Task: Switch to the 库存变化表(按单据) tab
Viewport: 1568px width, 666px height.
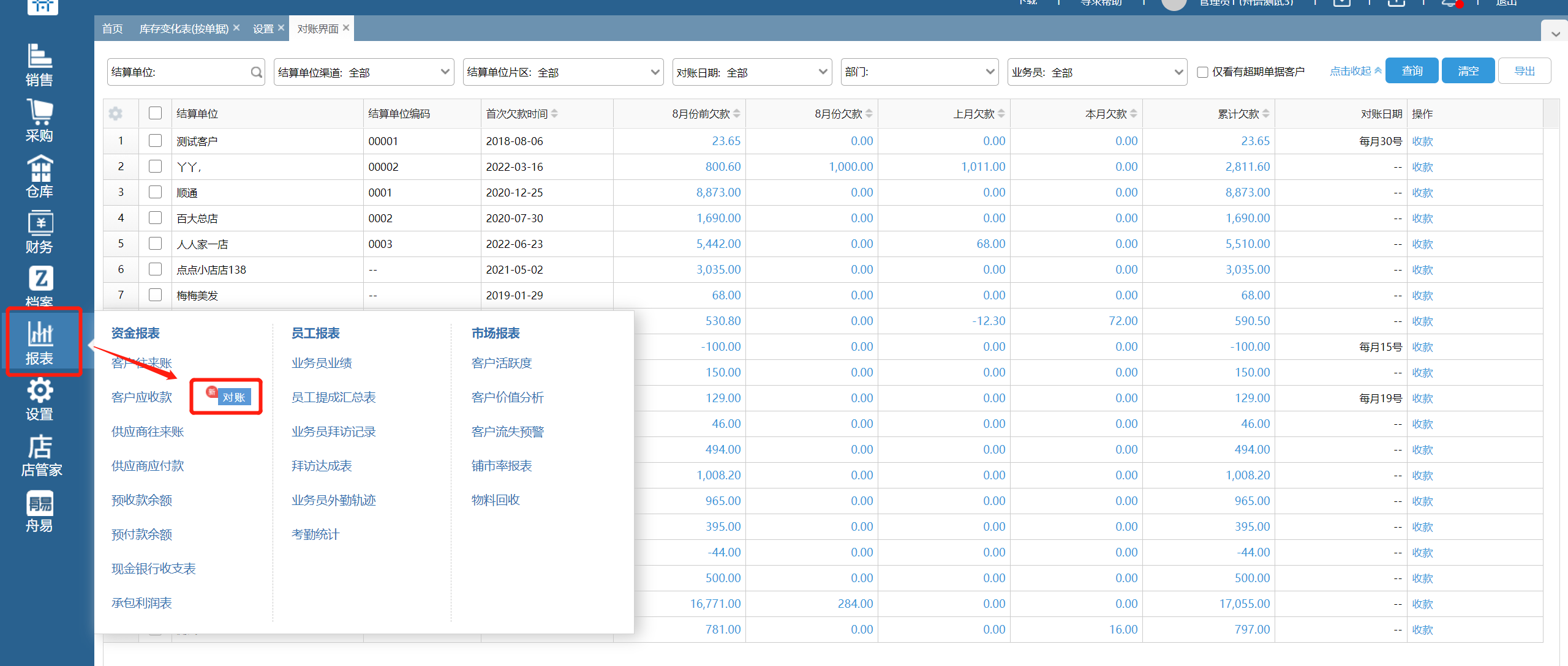Action: point(184,29)
